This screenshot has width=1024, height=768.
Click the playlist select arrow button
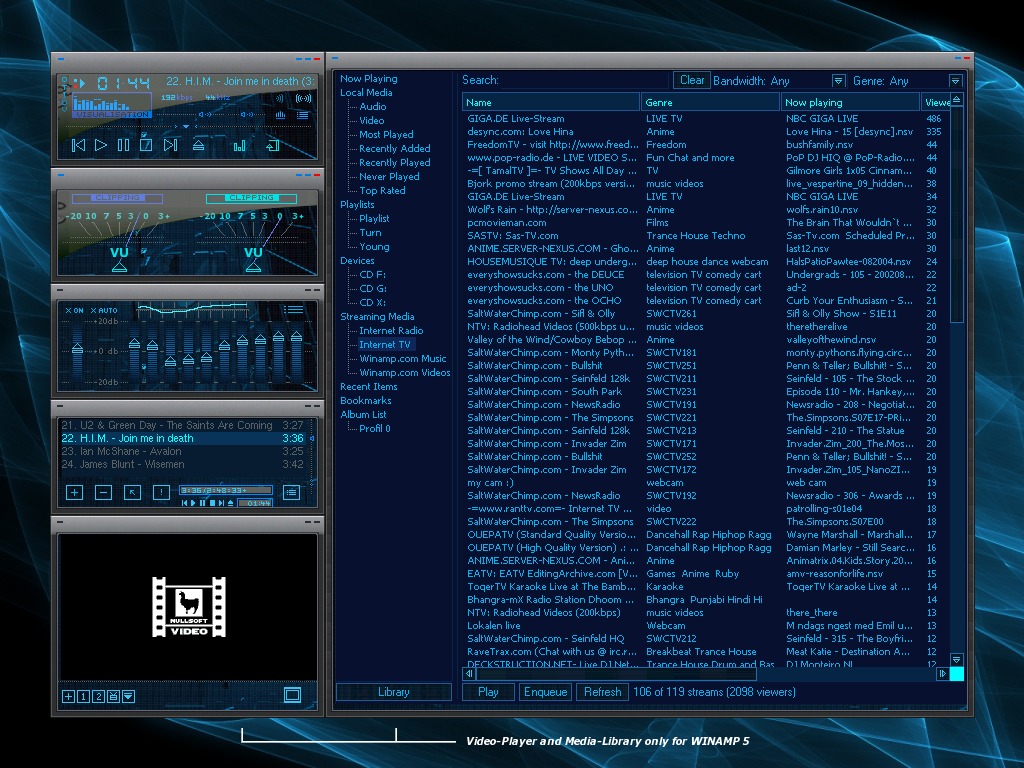pos(133,492)
